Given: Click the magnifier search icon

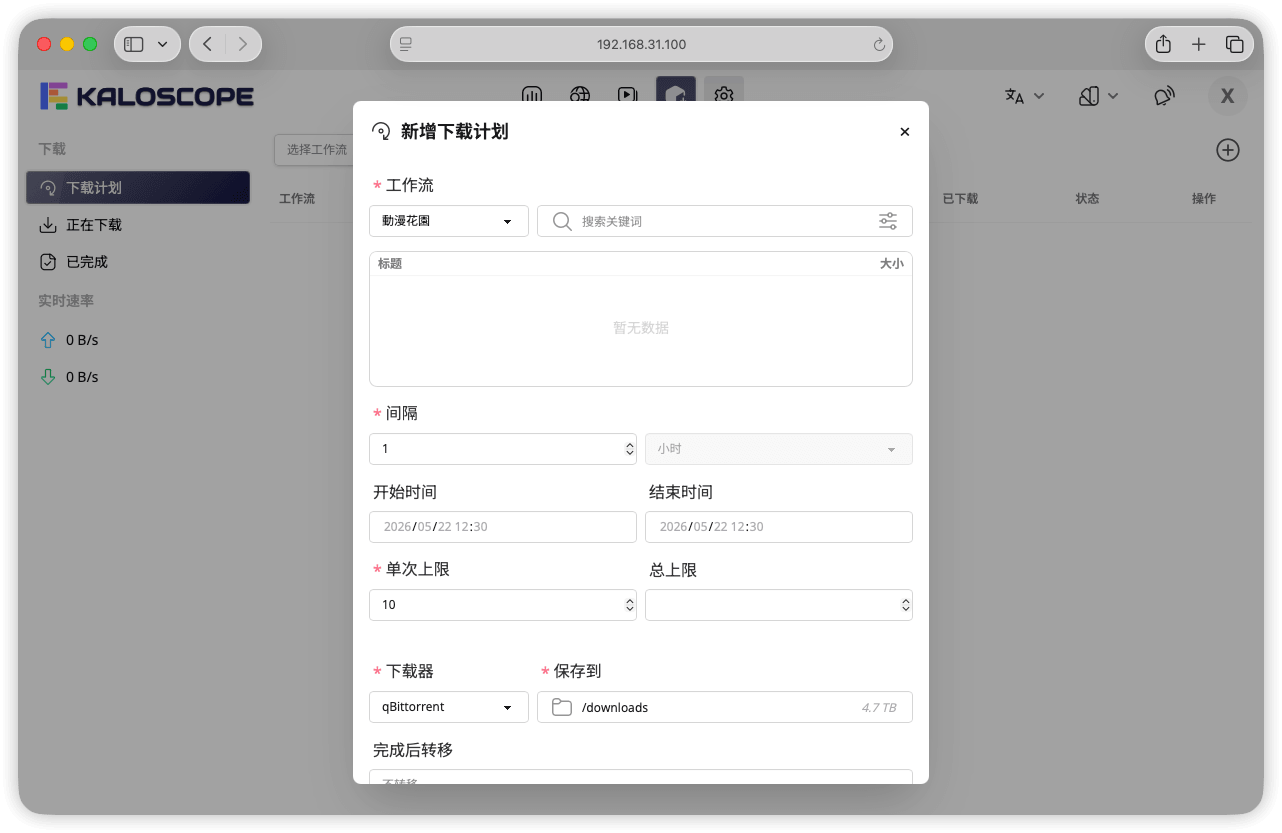Looking at the screenshot, I should coord(562,221).
